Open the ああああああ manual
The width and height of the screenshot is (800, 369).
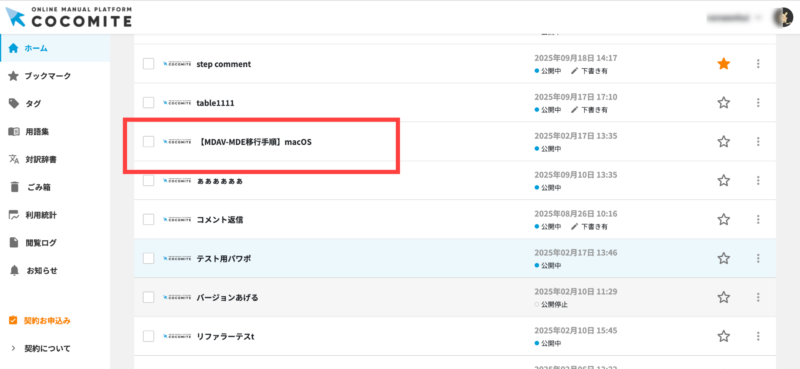(x=219, y=181)
